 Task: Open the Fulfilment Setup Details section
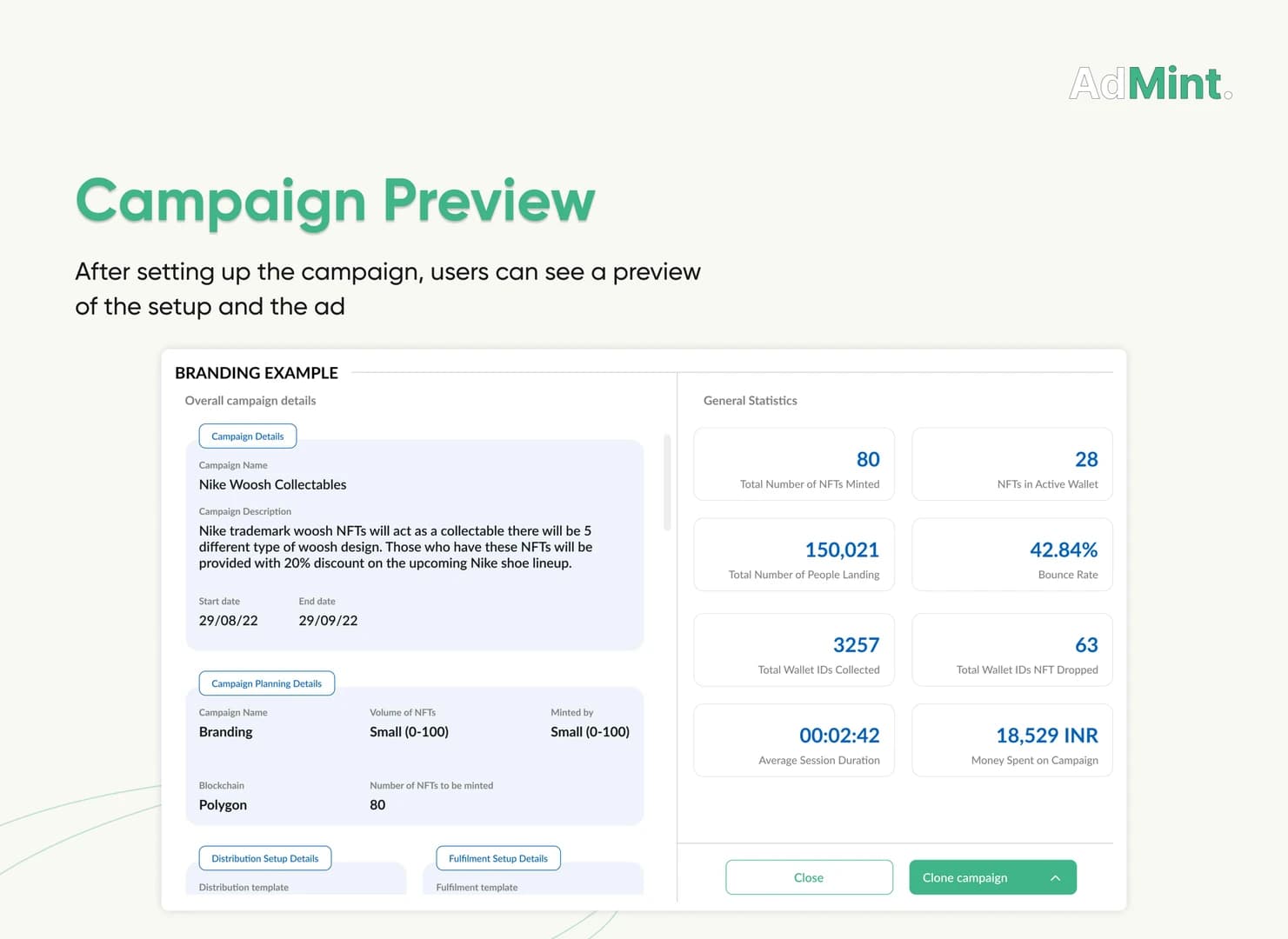click(x=498, y=858)
